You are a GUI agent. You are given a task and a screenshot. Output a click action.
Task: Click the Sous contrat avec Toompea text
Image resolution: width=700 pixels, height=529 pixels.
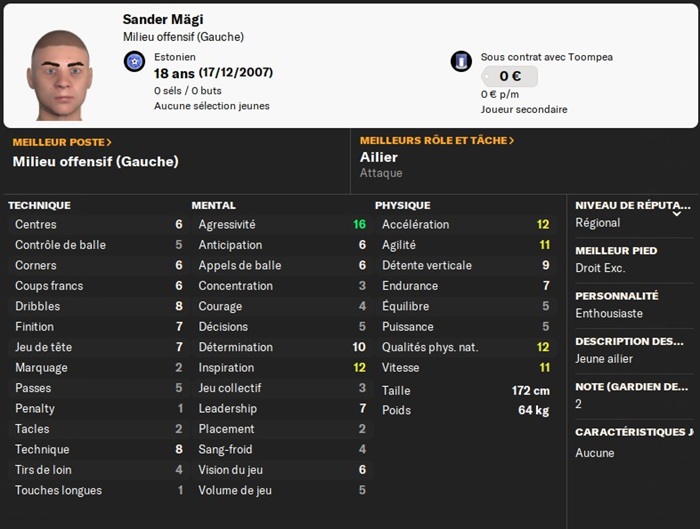[546, 57]
